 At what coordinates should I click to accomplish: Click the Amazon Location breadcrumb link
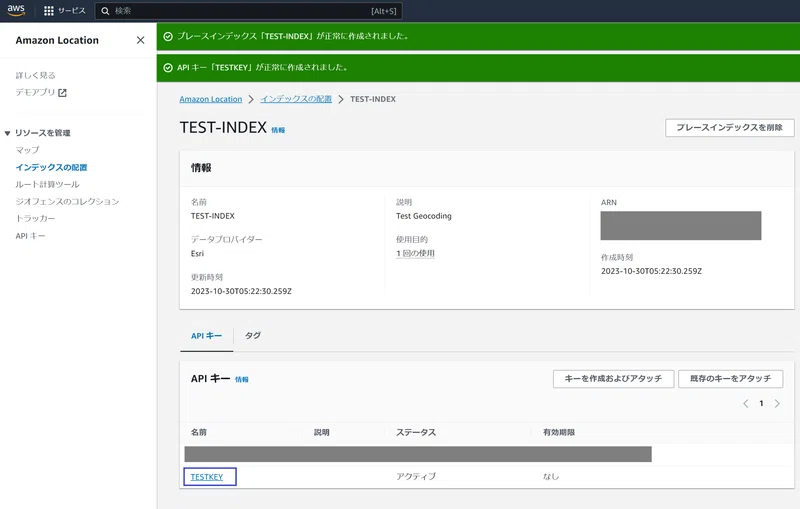point(211,99)
